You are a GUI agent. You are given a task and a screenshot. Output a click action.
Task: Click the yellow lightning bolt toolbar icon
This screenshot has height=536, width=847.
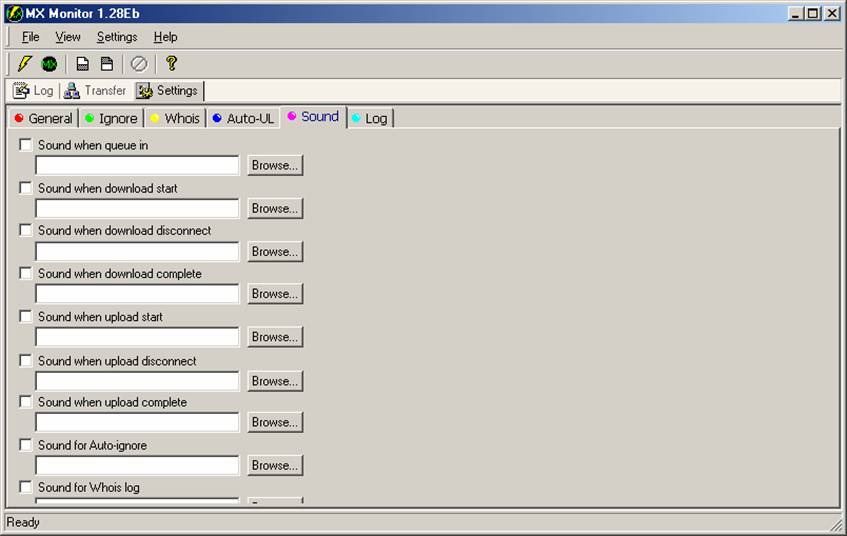click(24, 63)
